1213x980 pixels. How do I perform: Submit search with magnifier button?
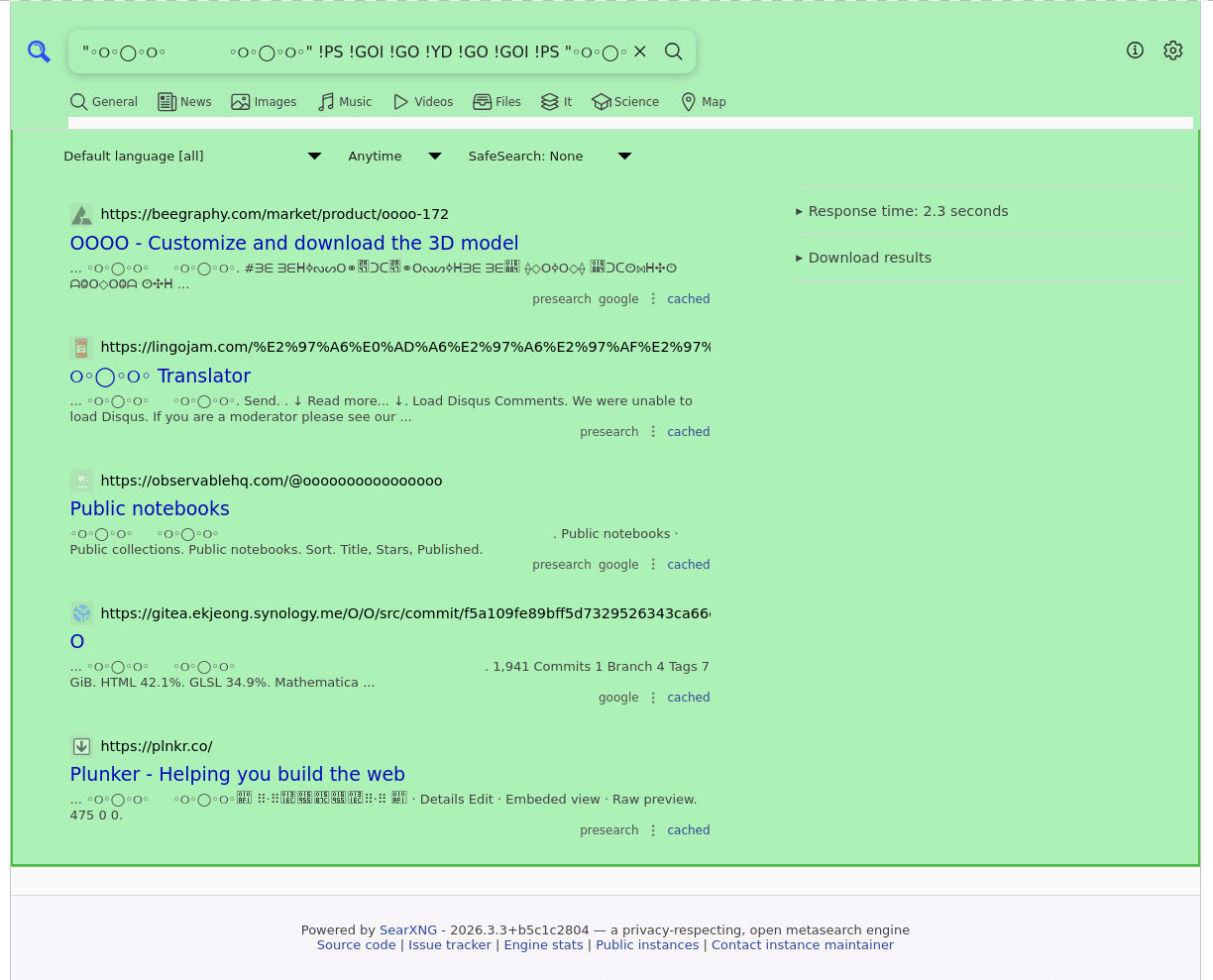click(674, 52)
